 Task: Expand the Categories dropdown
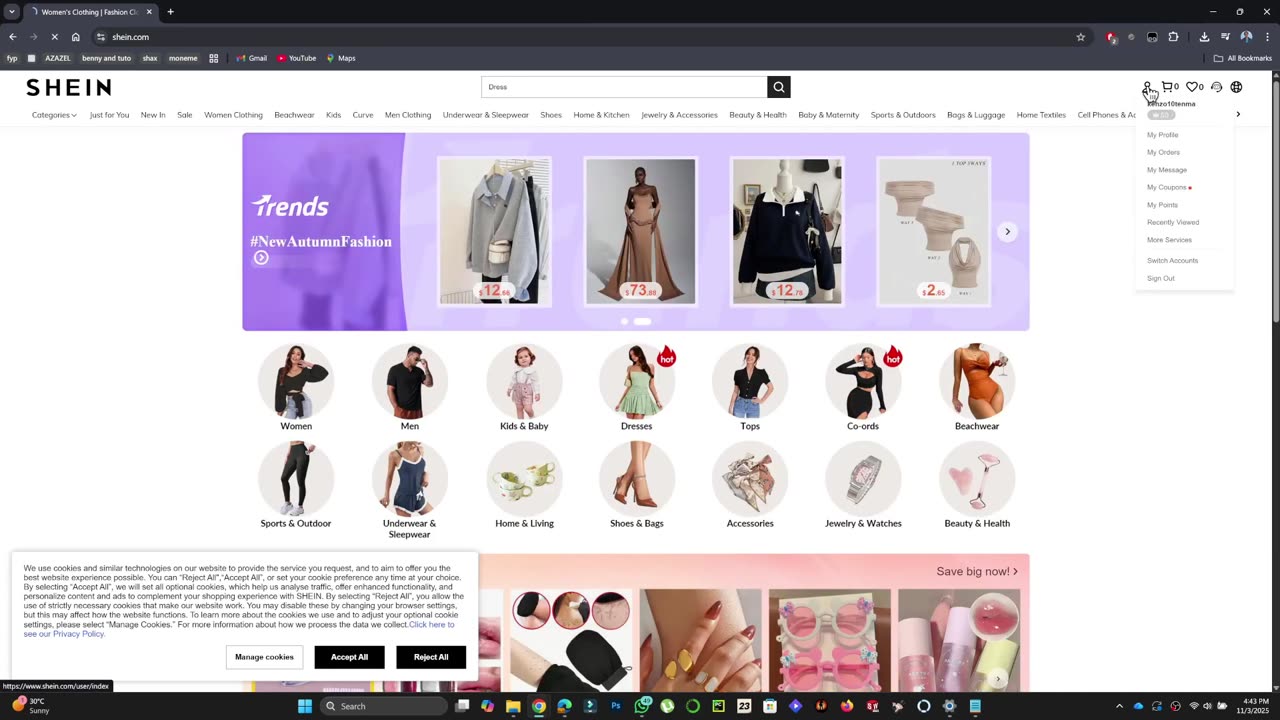(x=54, y=115)
